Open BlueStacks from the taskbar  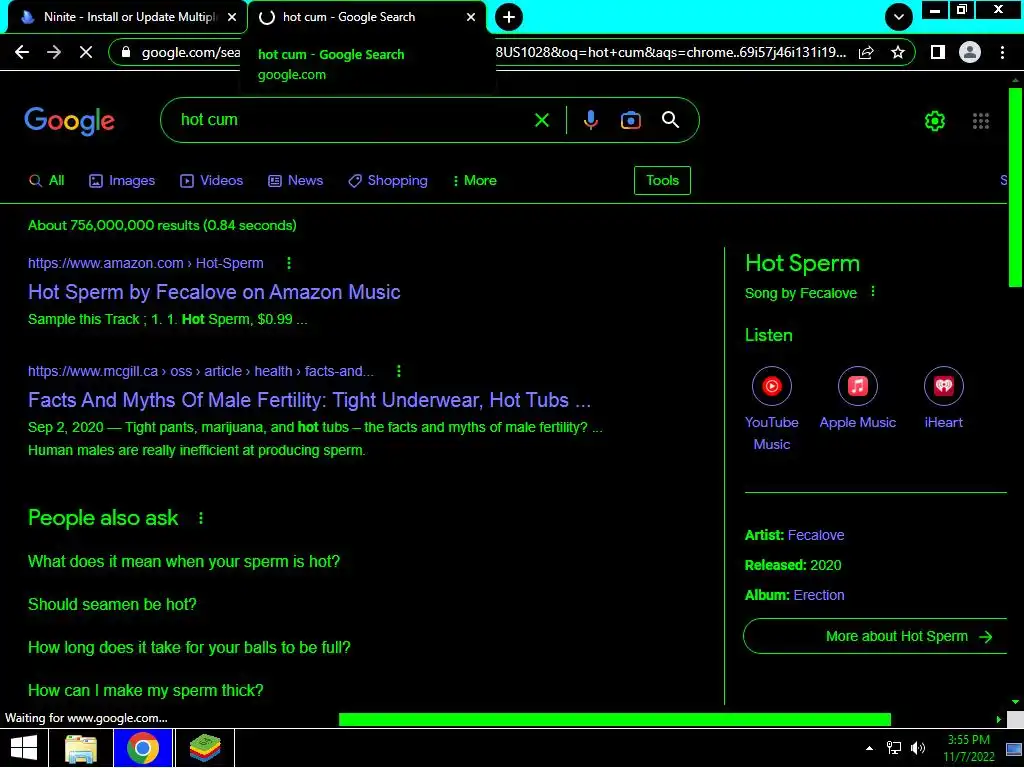205,748
